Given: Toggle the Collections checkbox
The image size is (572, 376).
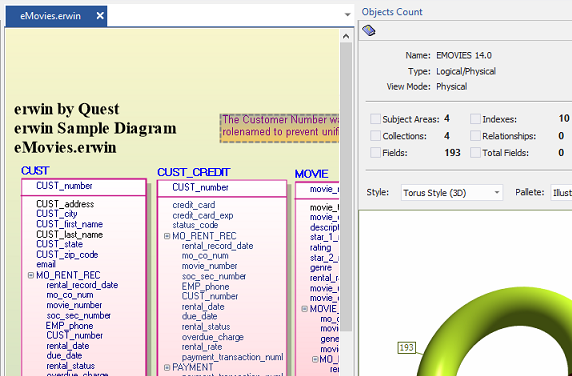Looking at the screenshot, I should [x=375, y=136].
